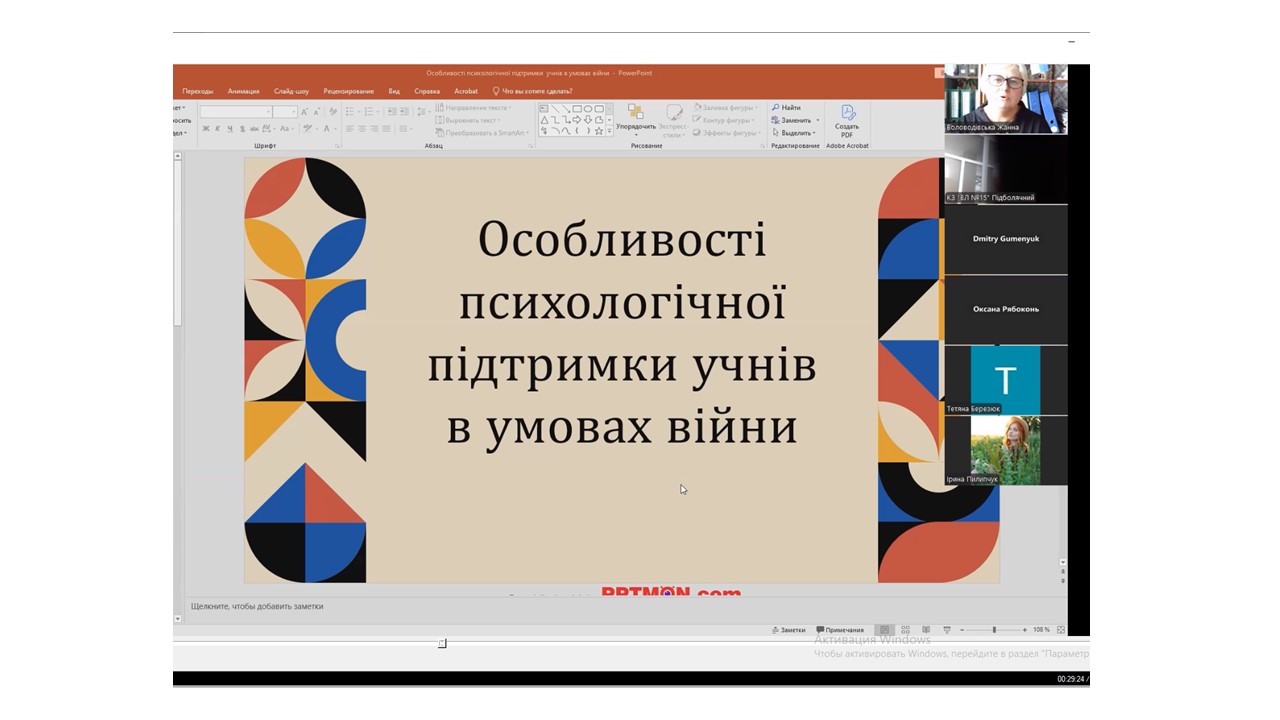The width and height of the screenshot is (1280, 720).
Task: Start slideshow from status bar icon
Action: click(x=947, y=630)
